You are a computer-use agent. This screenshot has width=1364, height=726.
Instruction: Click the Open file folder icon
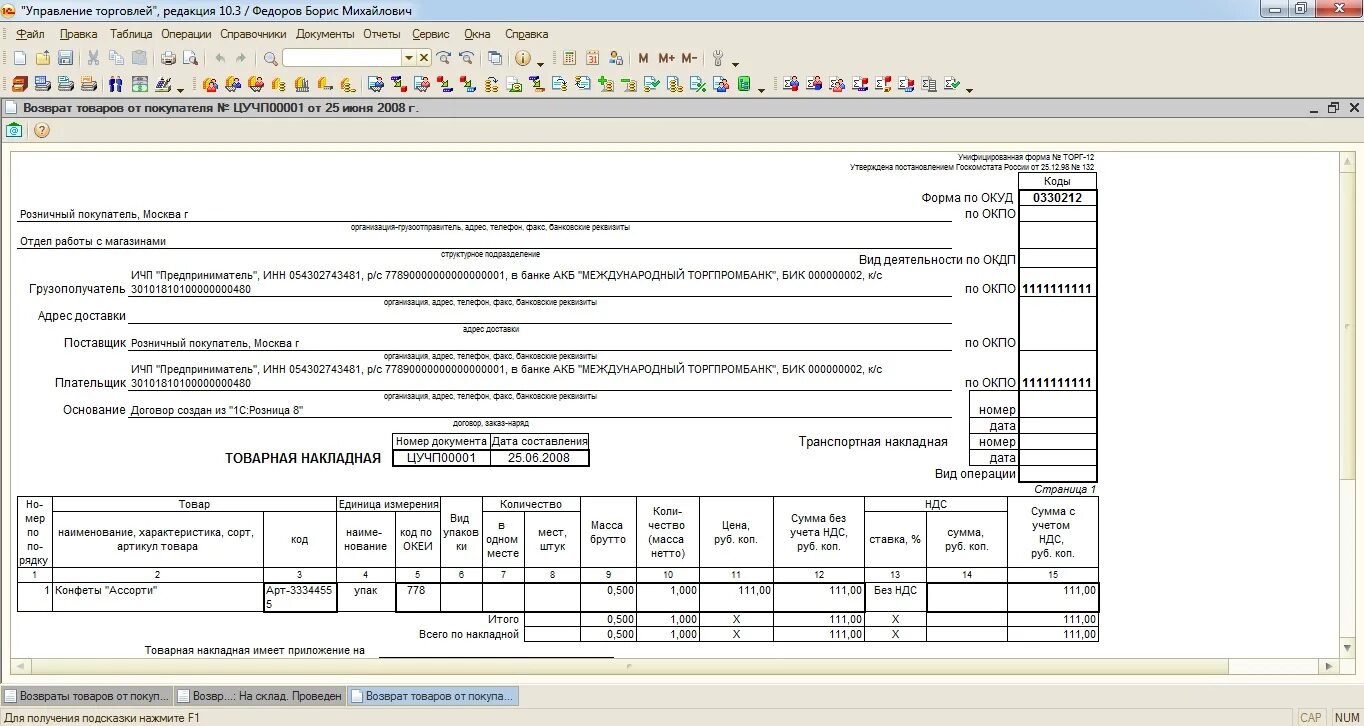pyautogui.click(x=43, y=59)
